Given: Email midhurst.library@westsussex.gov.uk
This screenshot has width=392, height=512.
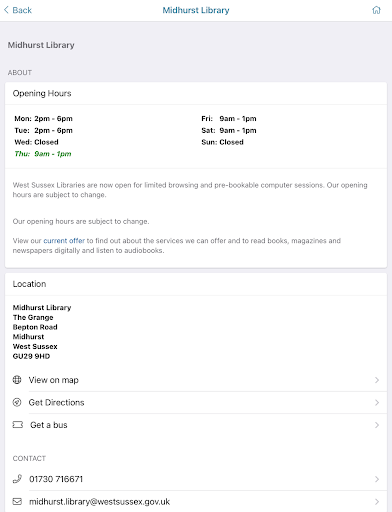Looking at the screenshot, I should point(196,502).
